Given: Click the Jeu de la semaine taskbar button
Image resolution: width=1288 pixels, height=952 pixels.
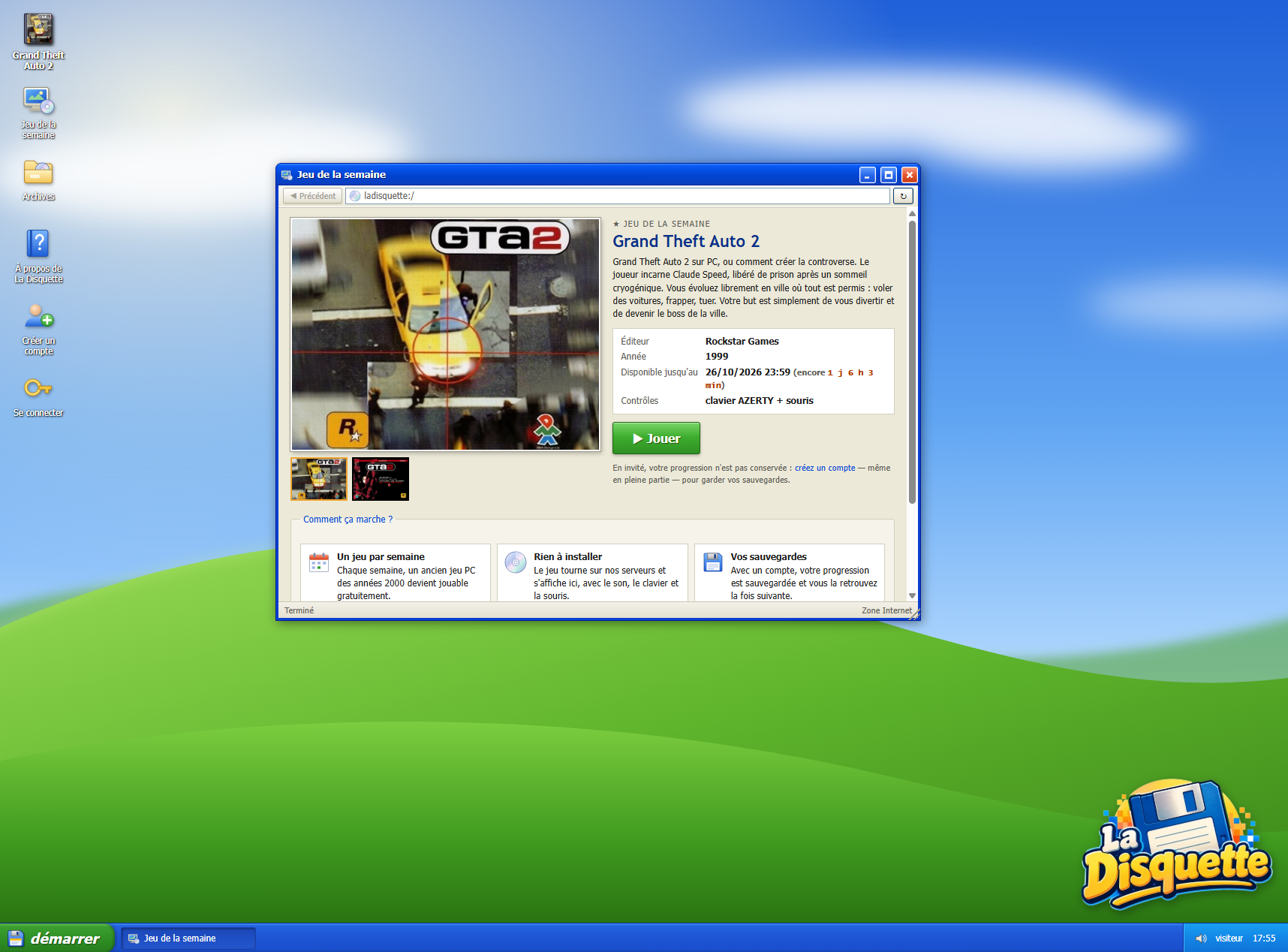Looking at the screenshot, I should tap(188, 938).
